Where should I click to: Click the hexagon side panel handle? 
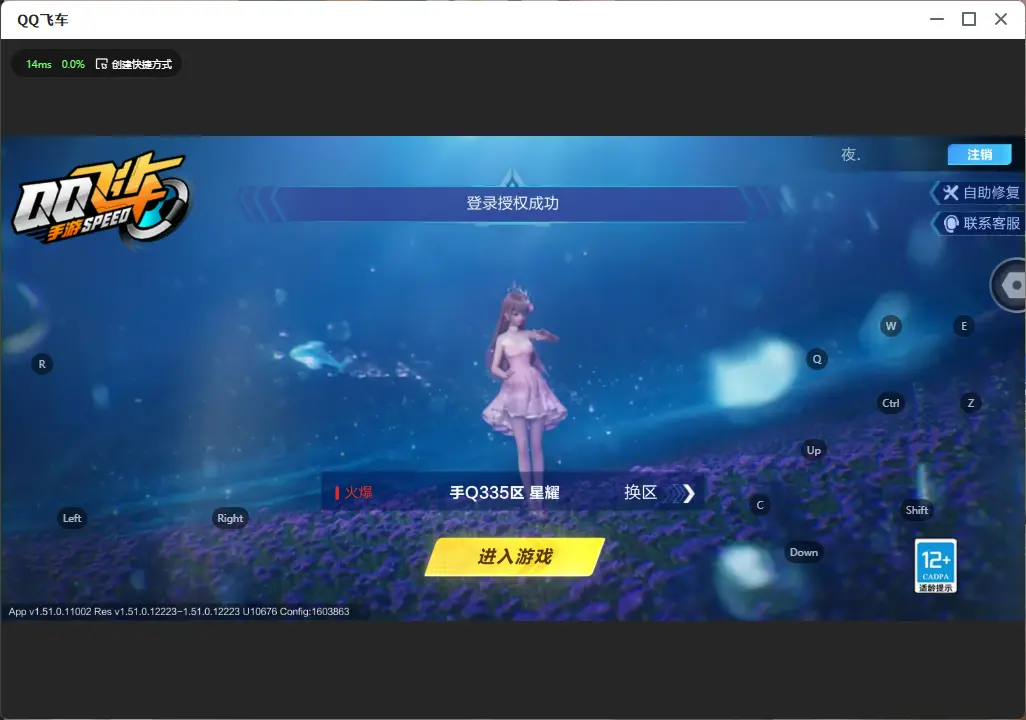click(1010, 285)
